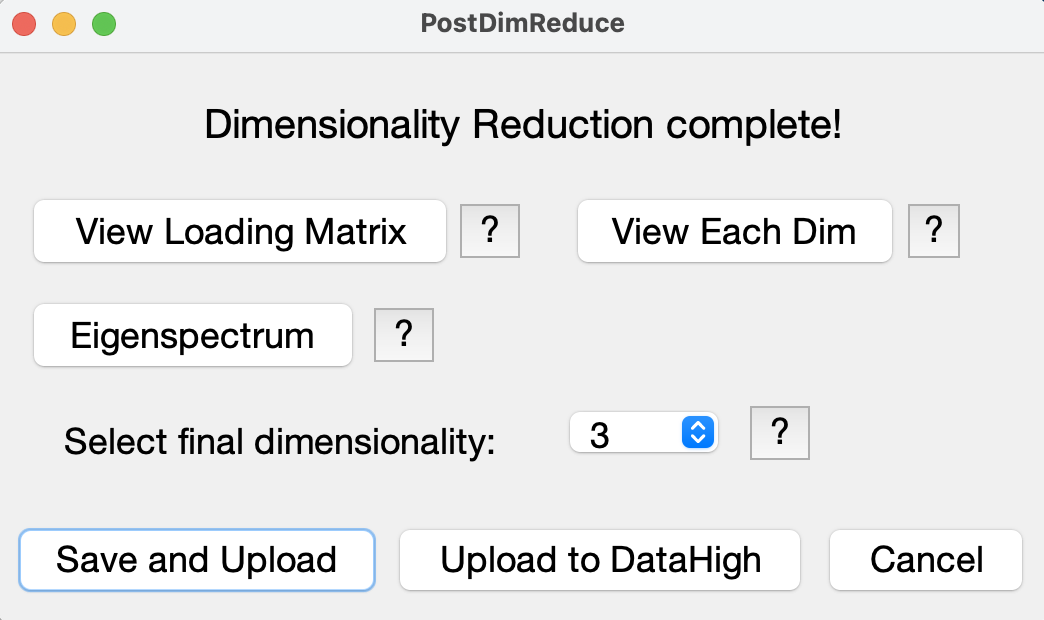This screenshot has height=620, width=1044.
Task: Open the View Each Dim plot
Action: click(734, 231)
